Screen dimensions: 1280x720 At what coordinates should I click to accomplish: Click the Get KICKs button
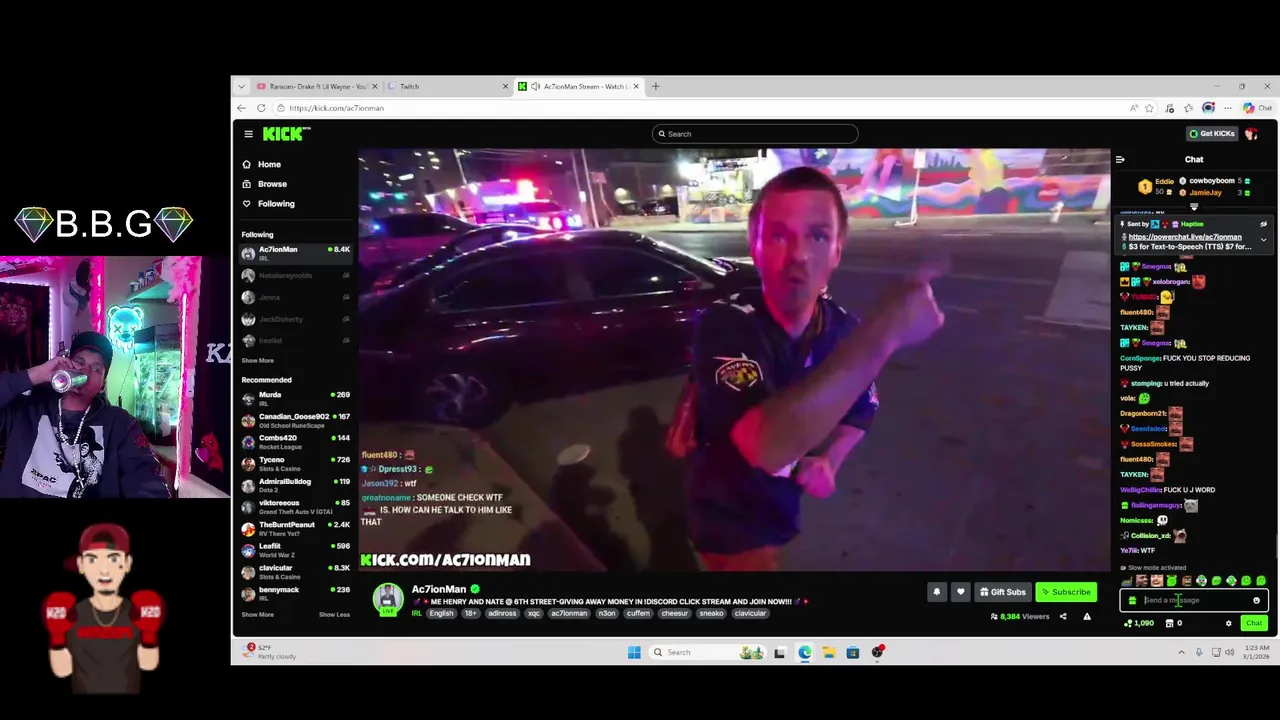click(1211, 134)
